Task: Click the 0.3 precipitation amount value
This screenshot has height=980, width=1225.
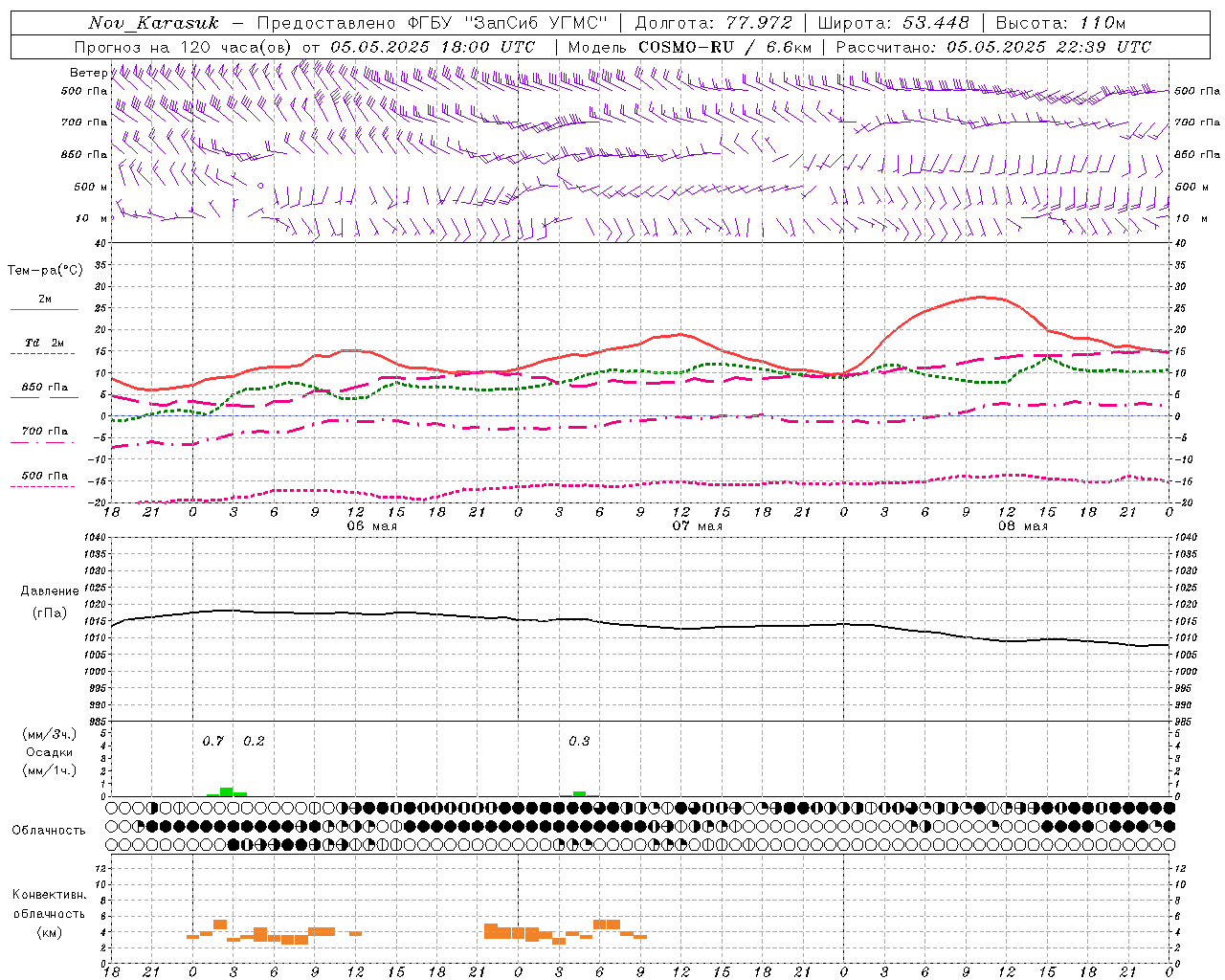Action: point(579,741)
